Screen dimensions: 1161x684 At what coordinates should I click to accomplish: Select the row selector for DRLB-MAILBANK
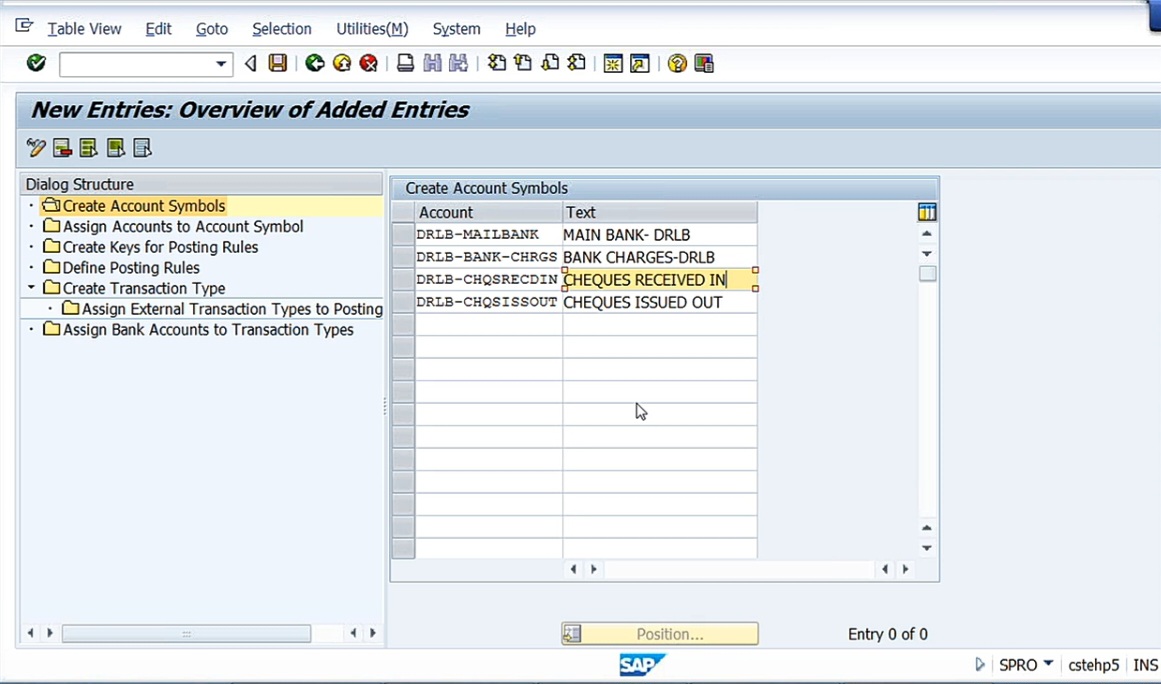(x=404, y=235)
